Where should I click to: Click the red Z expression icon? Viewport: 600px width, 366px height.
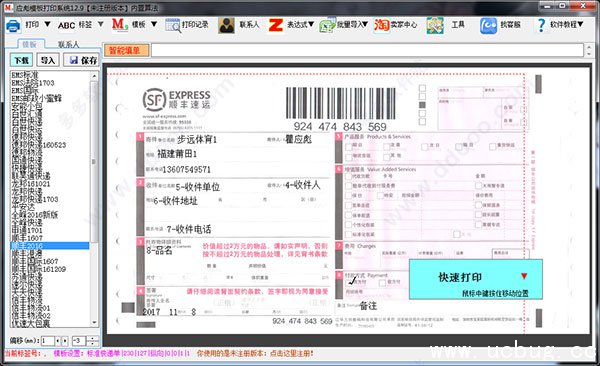(276, 25)
